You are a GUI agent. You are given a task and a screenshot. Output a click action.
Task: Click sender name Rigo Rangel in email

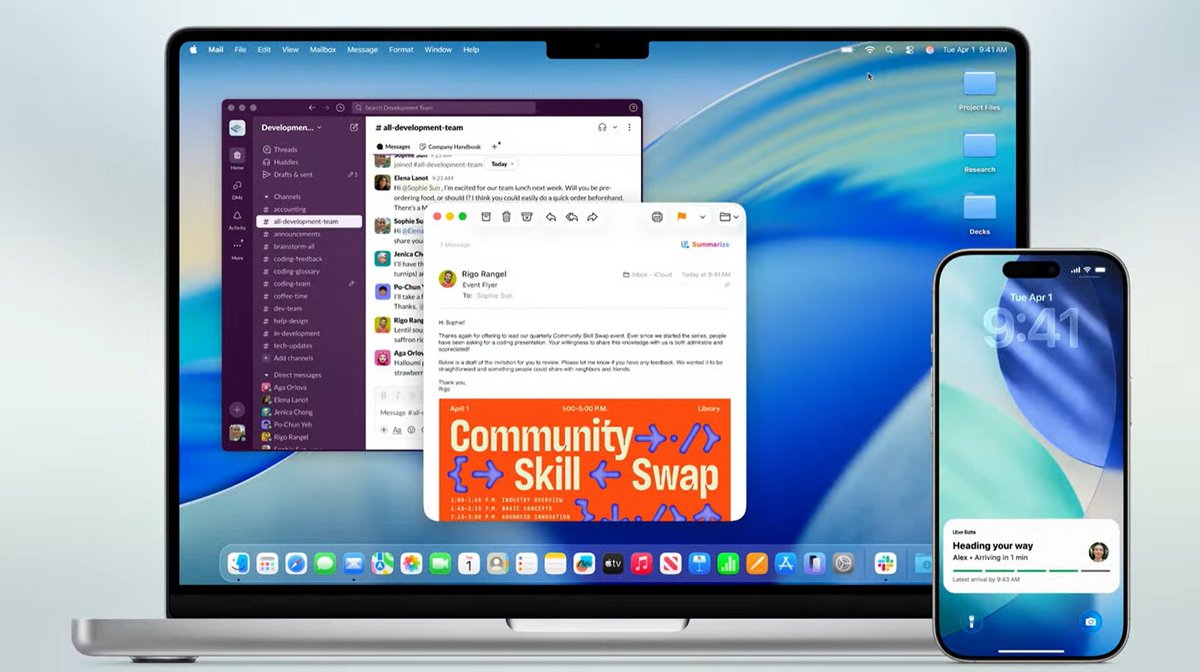(x=486, y=274)
